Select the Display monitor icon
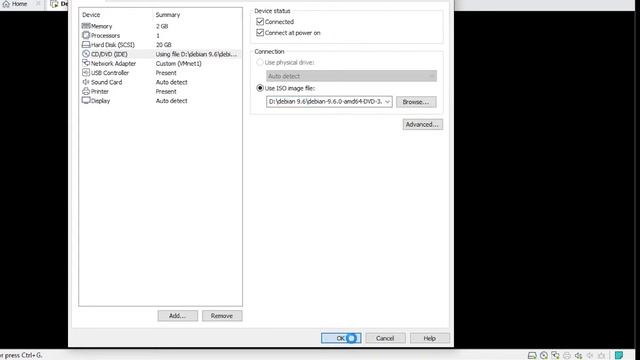 point(86,100)
